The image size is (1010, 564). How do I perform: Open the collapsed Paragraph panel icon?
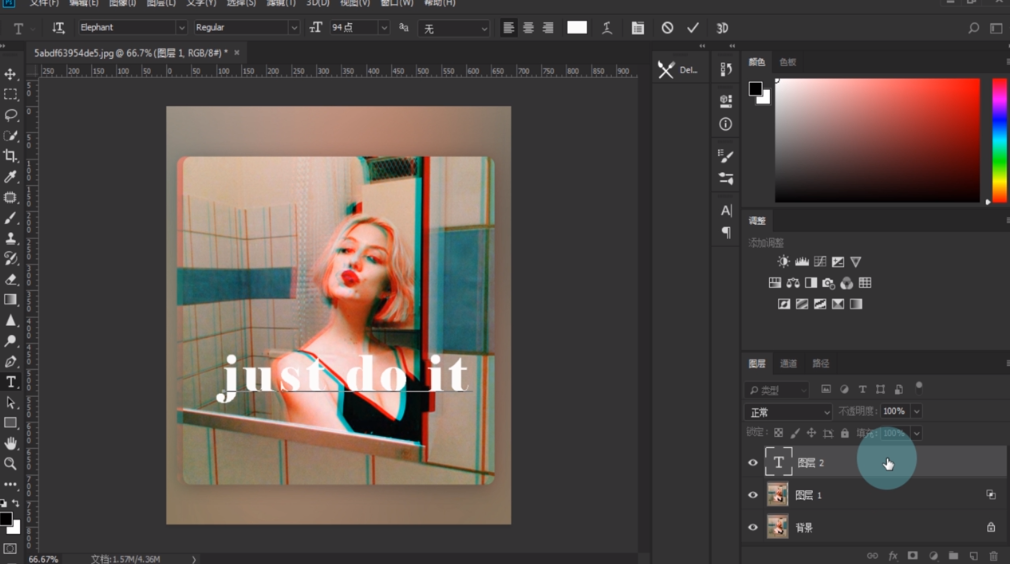pyautogui.click(x=726, y=232)
